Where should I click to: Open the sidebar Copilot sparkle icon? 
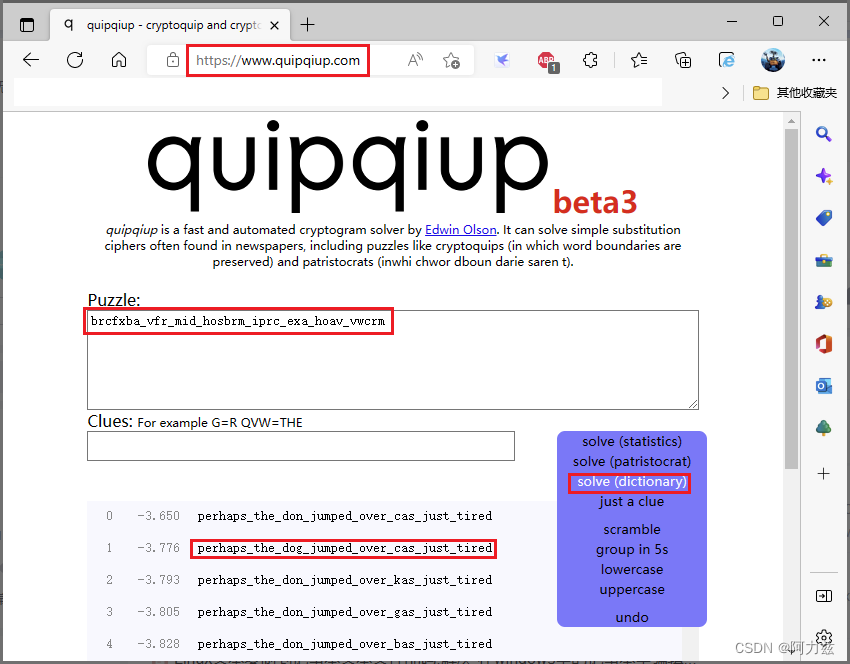(x=824, y=176)
